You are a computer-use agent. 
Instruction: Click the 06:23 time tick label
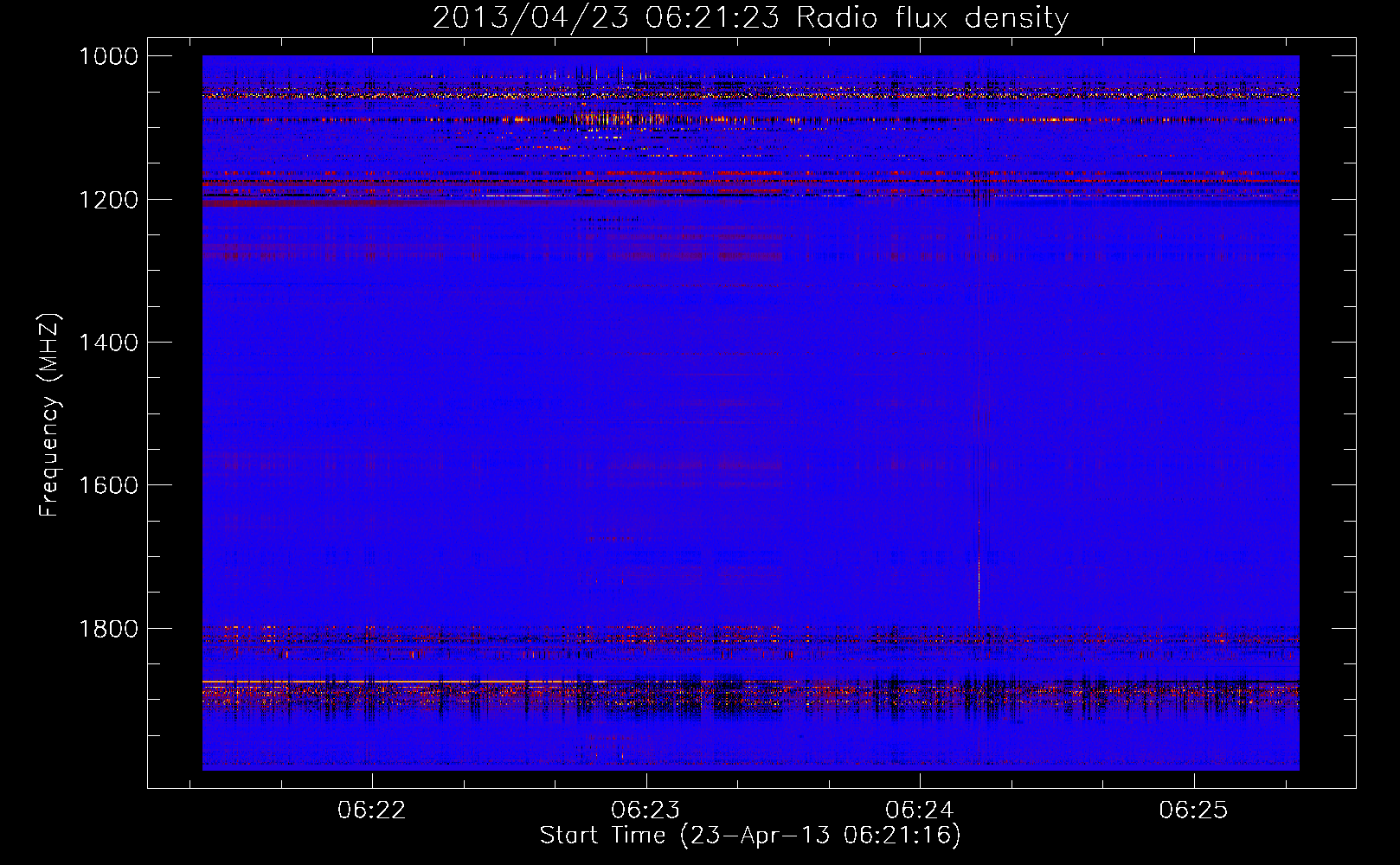tap(645, 810)
